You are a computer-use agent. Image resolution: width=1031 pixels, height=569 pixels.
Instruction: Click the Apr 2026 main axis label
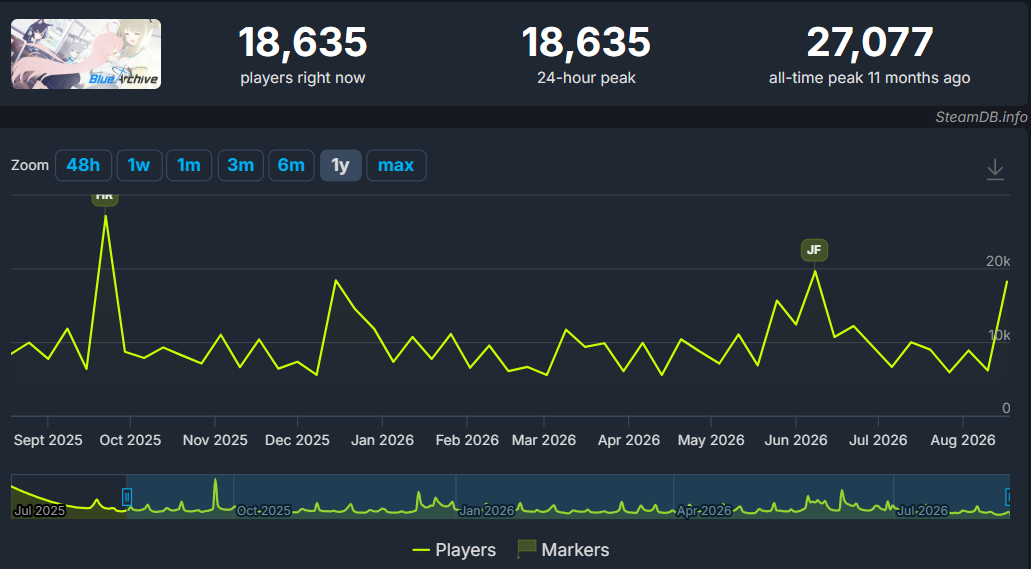pyautogui.click(x=629, y=440)
